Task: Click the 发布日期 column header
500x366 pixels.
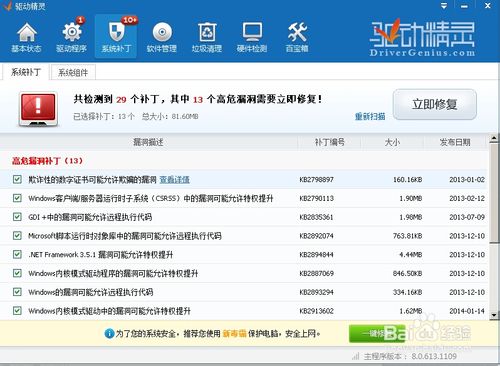Action: [x=455, y=142]
